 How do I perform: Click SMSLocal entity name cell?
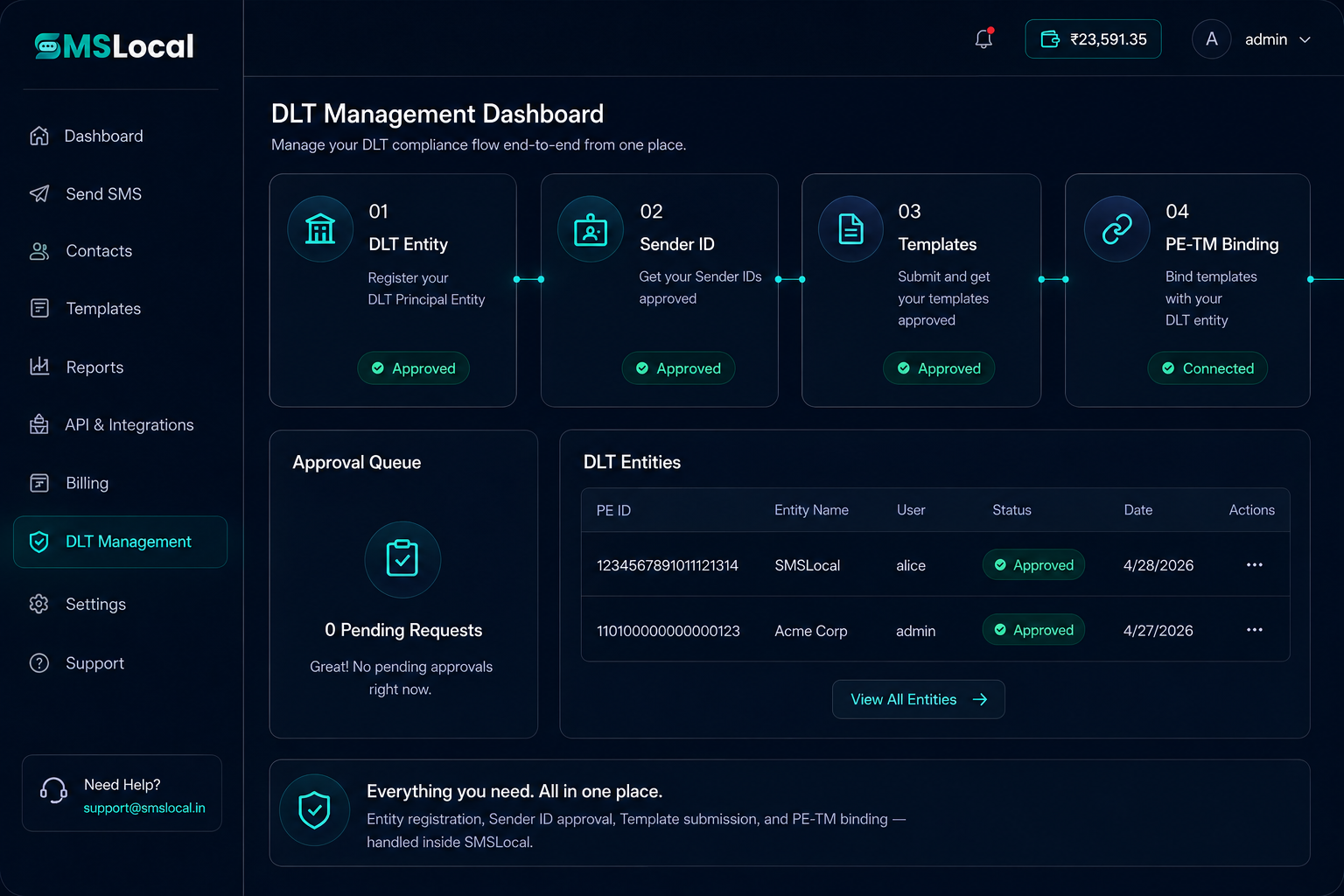click(807, 565)
